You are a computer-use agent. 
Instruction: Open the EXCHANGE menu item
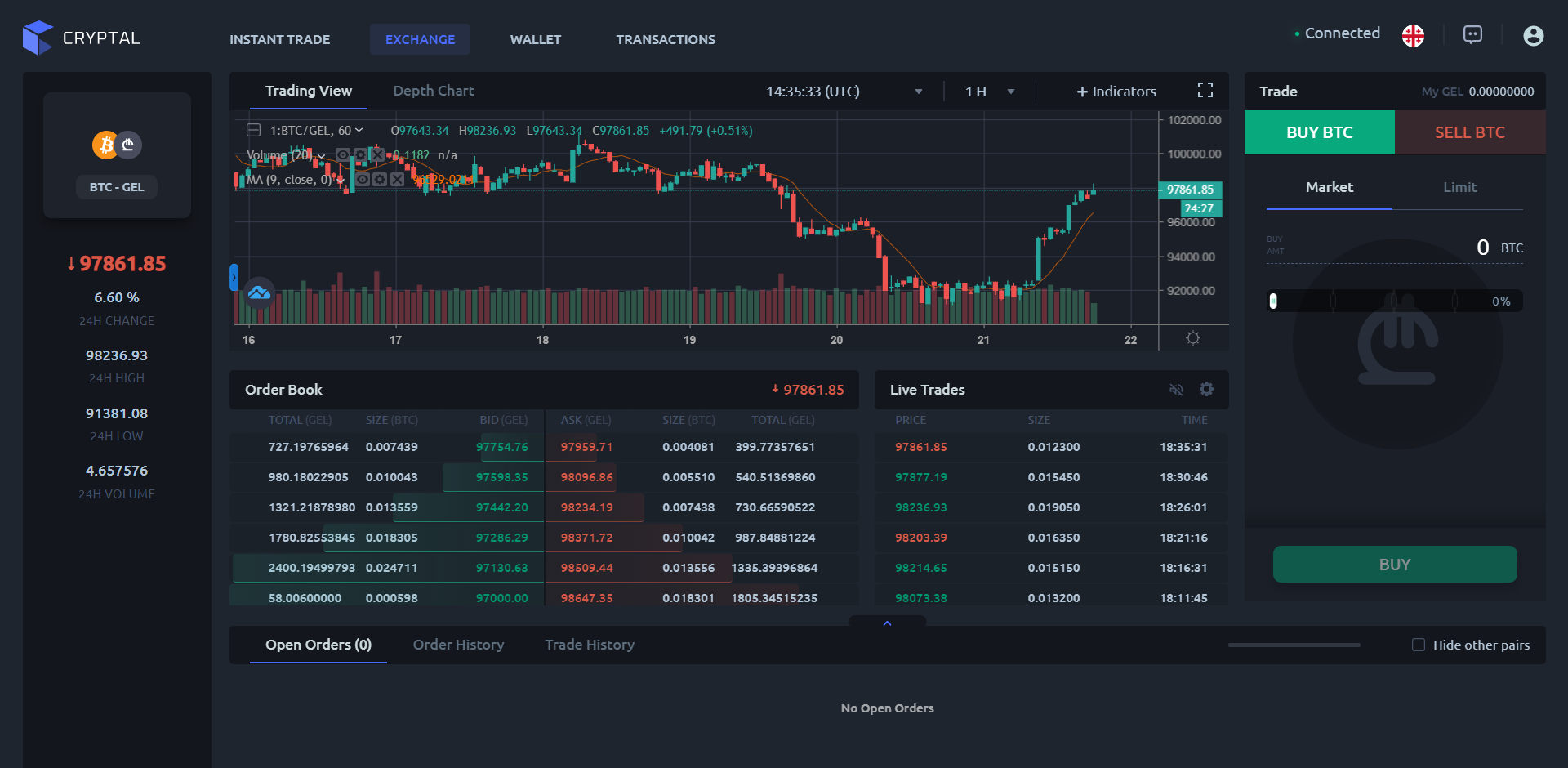[420, 39]
